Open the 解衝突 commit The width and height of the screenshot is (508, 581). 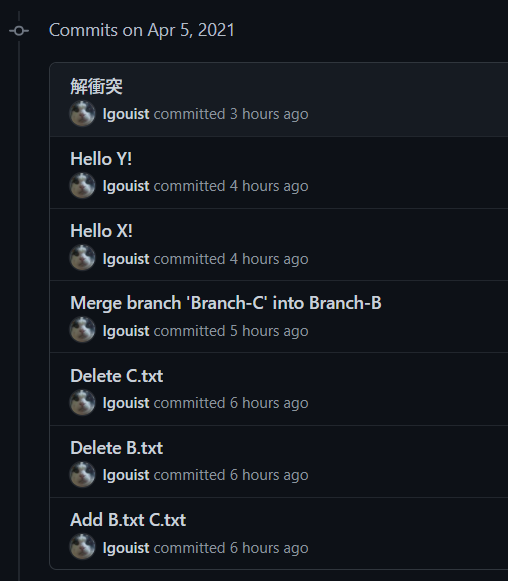tap(96, 87)
